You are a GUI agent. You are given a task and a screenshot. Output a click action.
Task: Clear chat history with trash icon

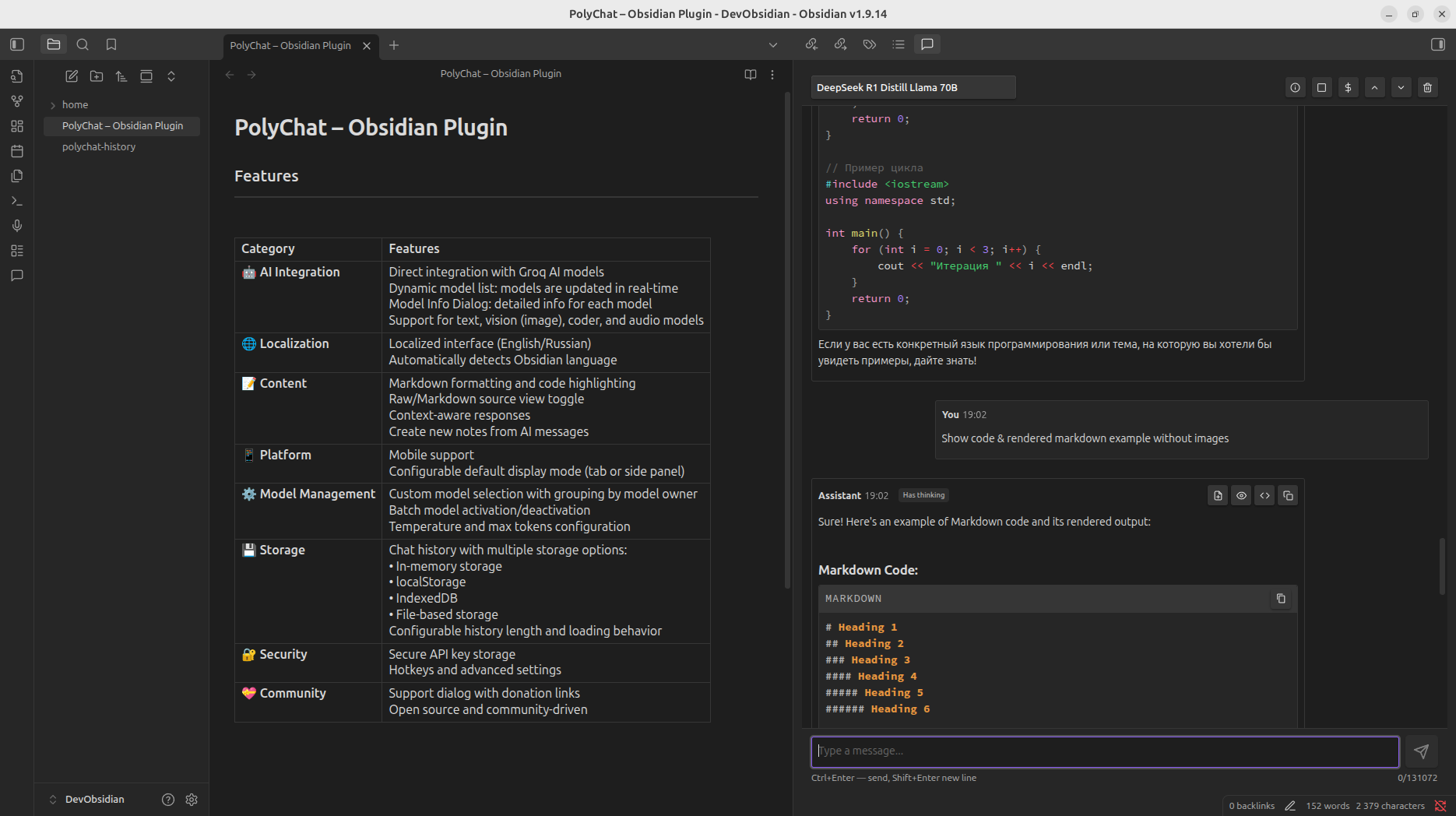tap(1428, 88)
